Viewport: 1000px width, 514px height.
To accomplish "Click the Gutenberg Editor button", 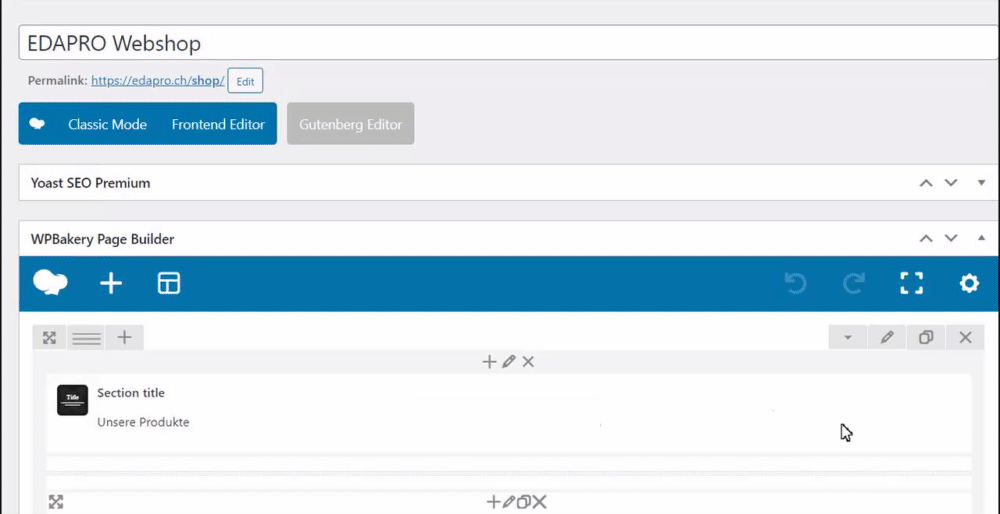I will click(351, 124).
